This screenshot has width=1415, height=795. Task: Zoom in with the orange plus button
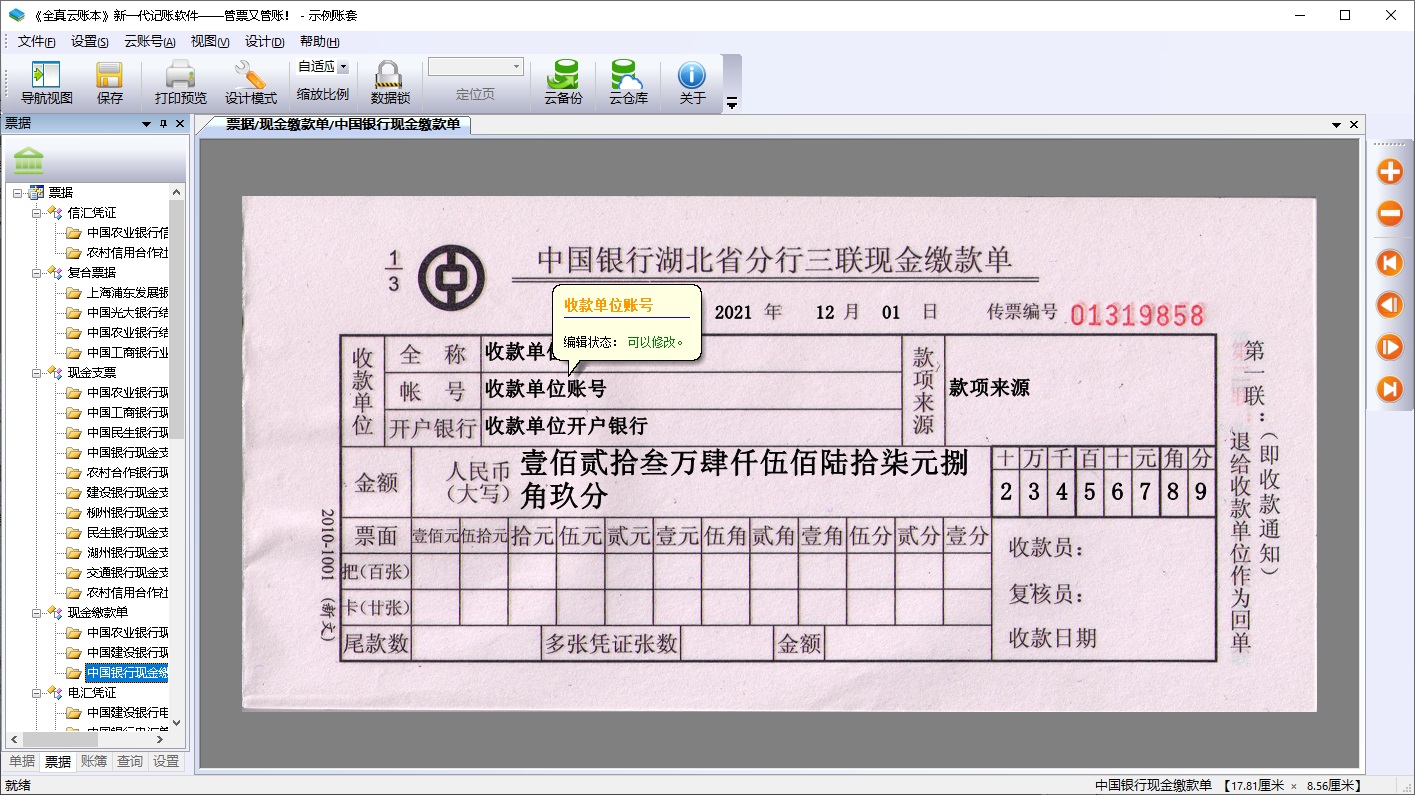tap(1390, 172)
